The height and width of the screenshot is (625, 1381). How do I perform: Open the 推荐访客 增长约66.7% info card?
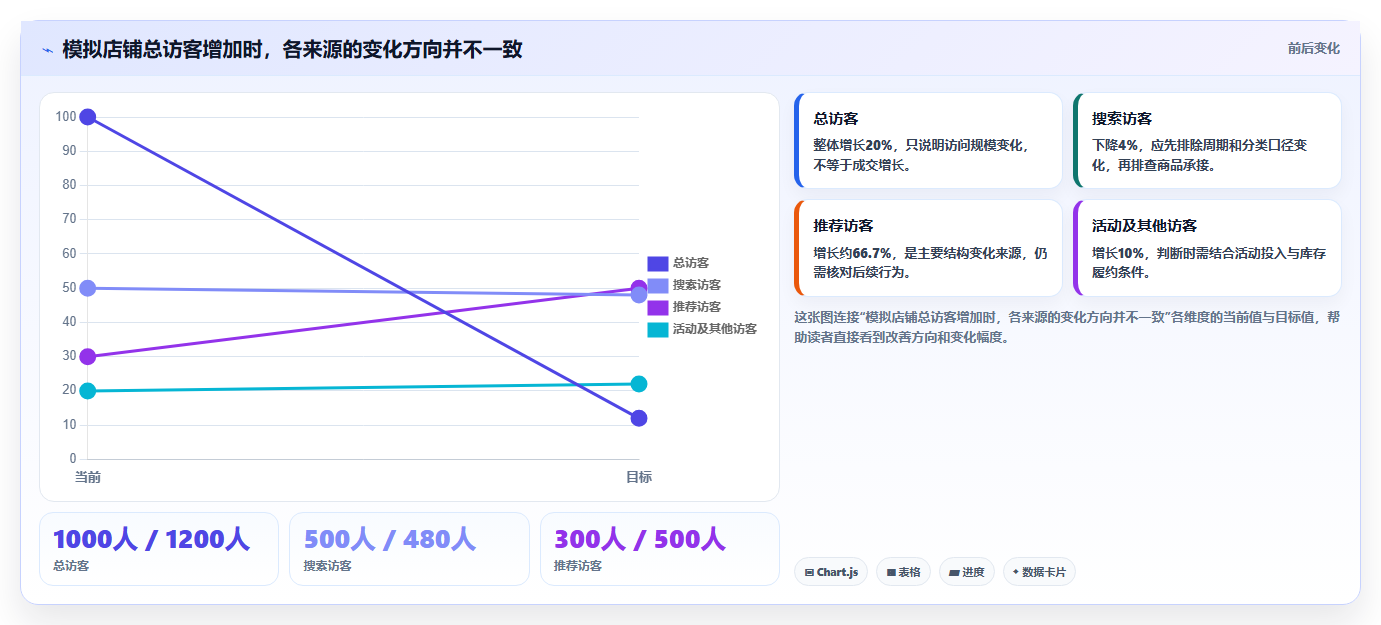point(928,248)
